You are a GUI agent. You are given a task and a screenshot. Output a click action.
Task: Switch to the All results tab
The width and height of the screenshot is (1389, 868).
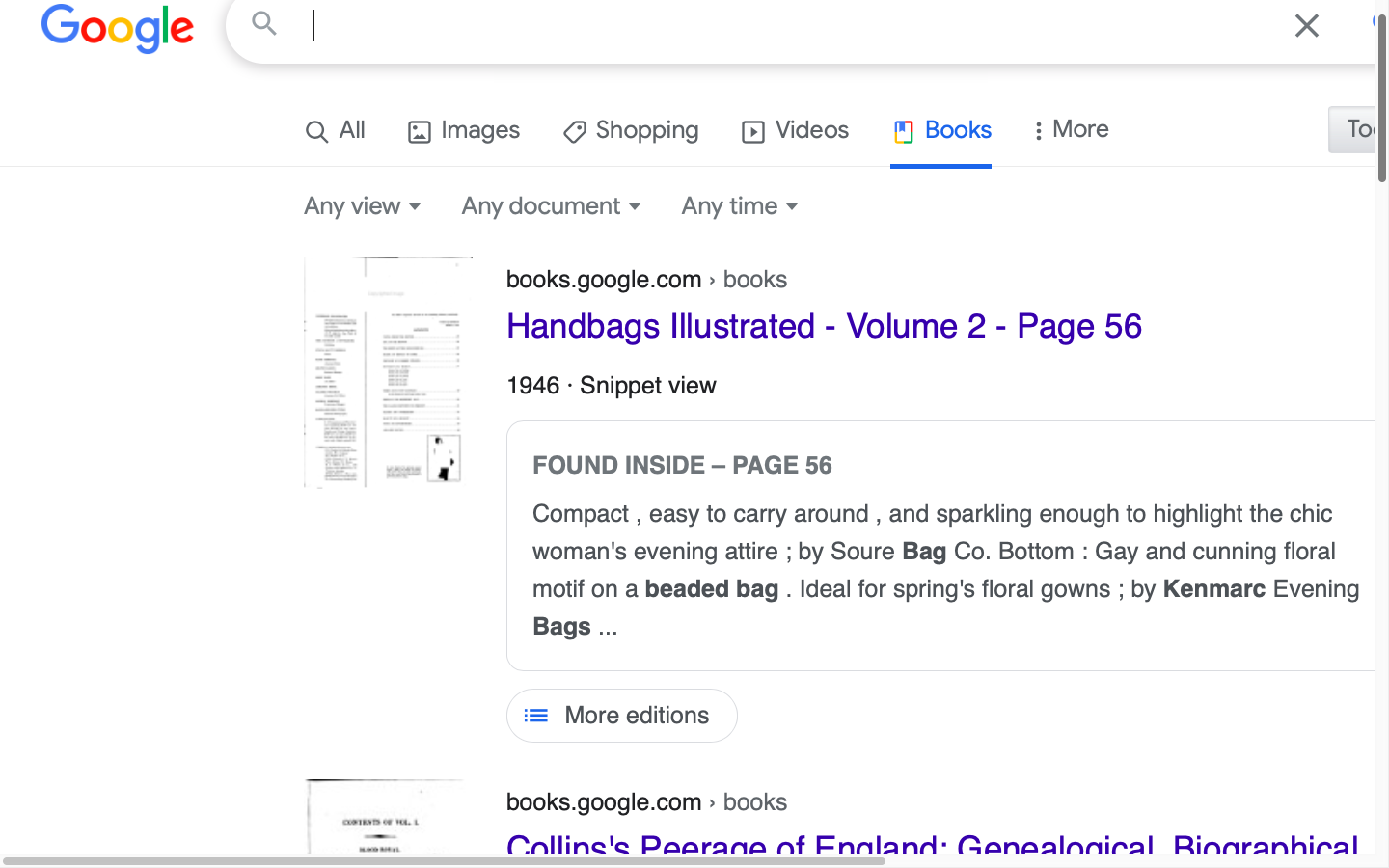click(x=351, y=130)
